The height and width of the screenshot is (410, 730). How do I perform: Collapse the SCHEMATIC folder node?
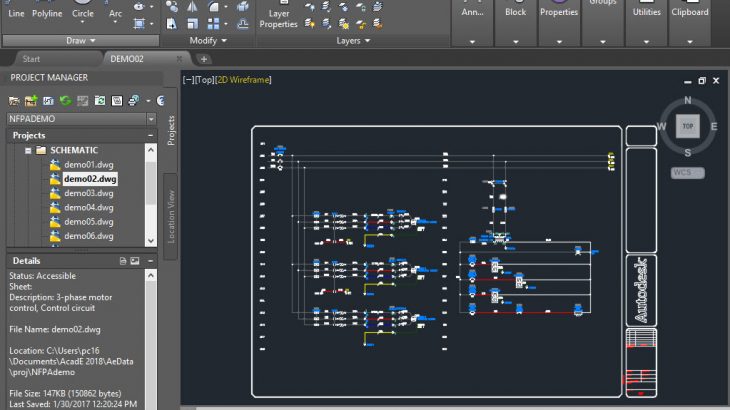(x=28, y=150)
